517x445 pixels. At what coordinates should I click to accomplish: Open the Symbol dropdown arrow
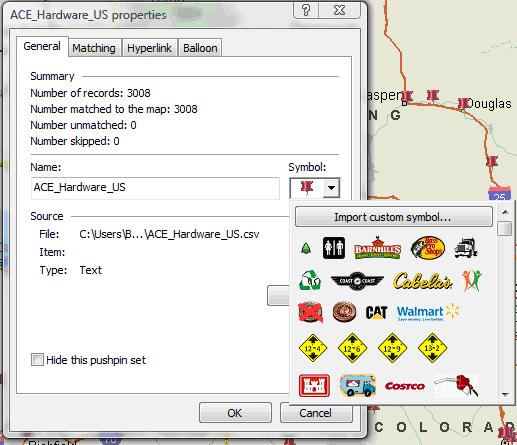click(x=331, y=188)
